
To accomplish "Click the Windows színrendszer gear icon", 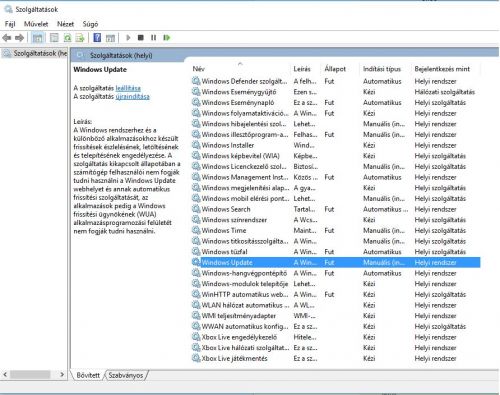I will pos(196,220).
